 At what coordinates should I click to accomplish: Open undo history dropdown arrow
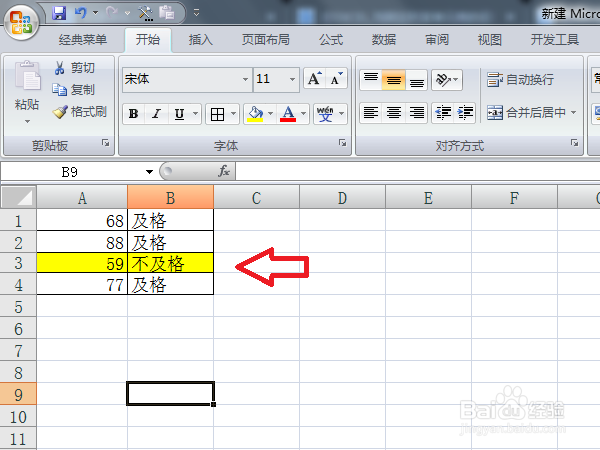click(95, 13)
